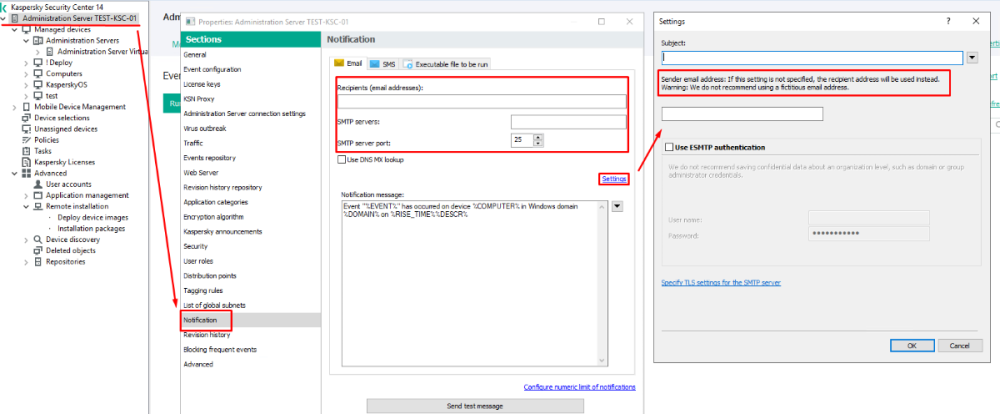The width and height of the screenshot is (1000, 414).
Task: Click the Computers group monitor icon
Action: point(38,73)
